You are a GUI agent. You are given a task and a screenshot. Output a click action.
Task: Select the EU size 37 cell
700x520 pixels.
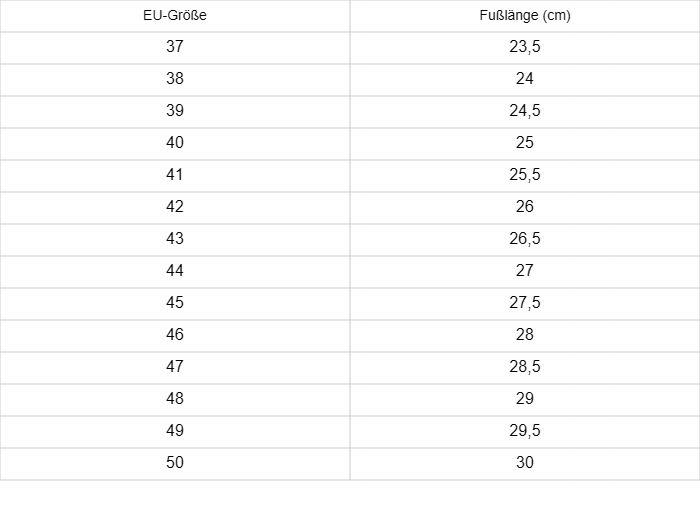(x=175, y=46)
